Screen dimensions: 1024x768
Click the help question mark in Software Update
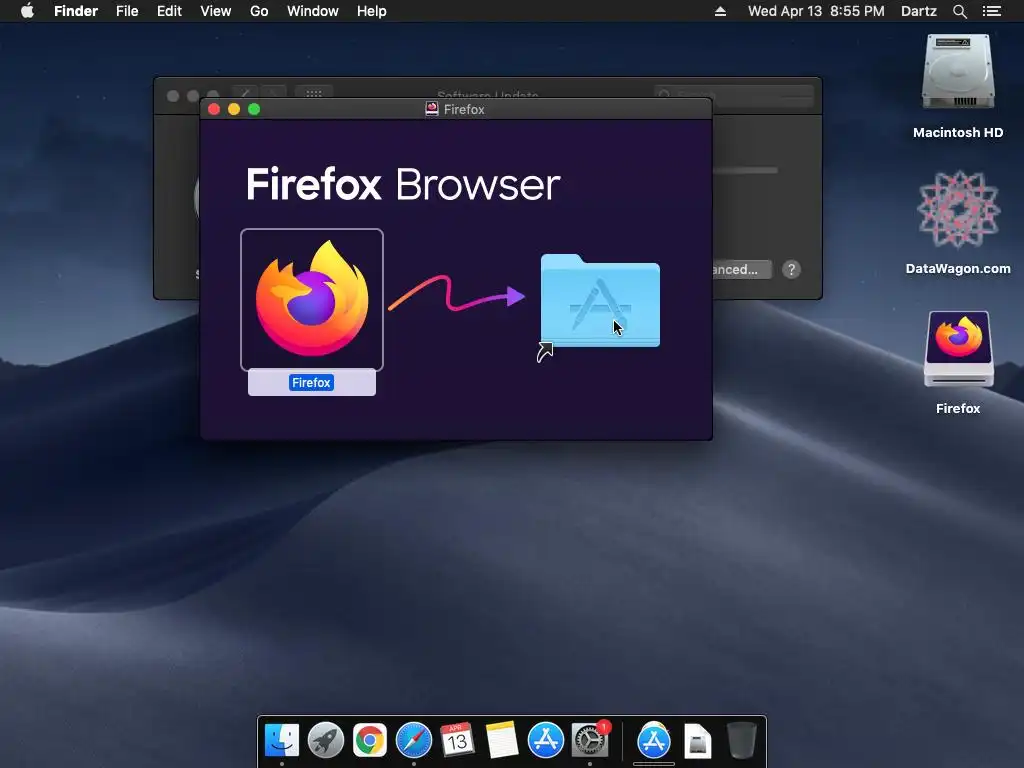point(792,269)
